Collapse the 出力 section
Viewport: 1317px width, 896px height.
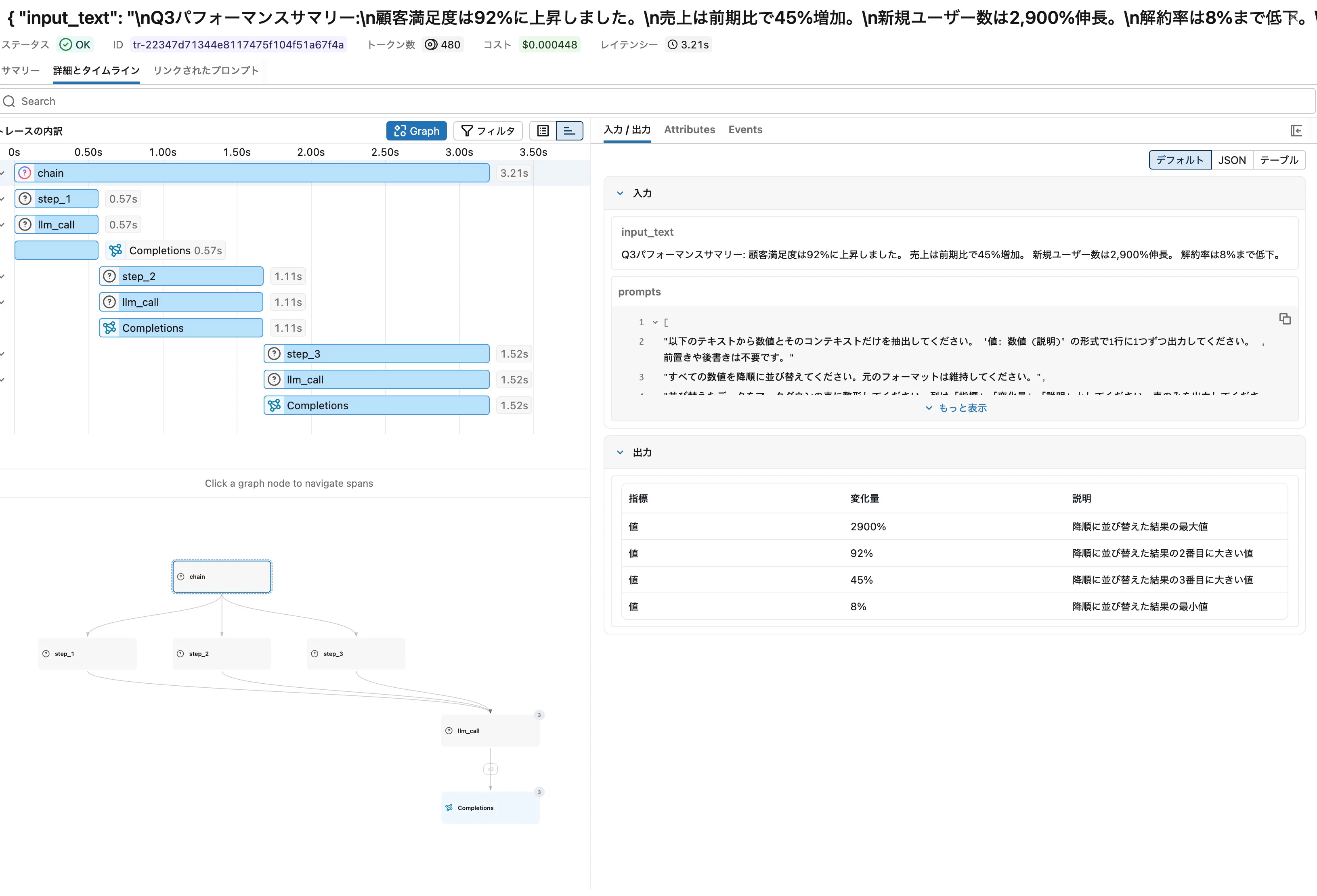620,452
